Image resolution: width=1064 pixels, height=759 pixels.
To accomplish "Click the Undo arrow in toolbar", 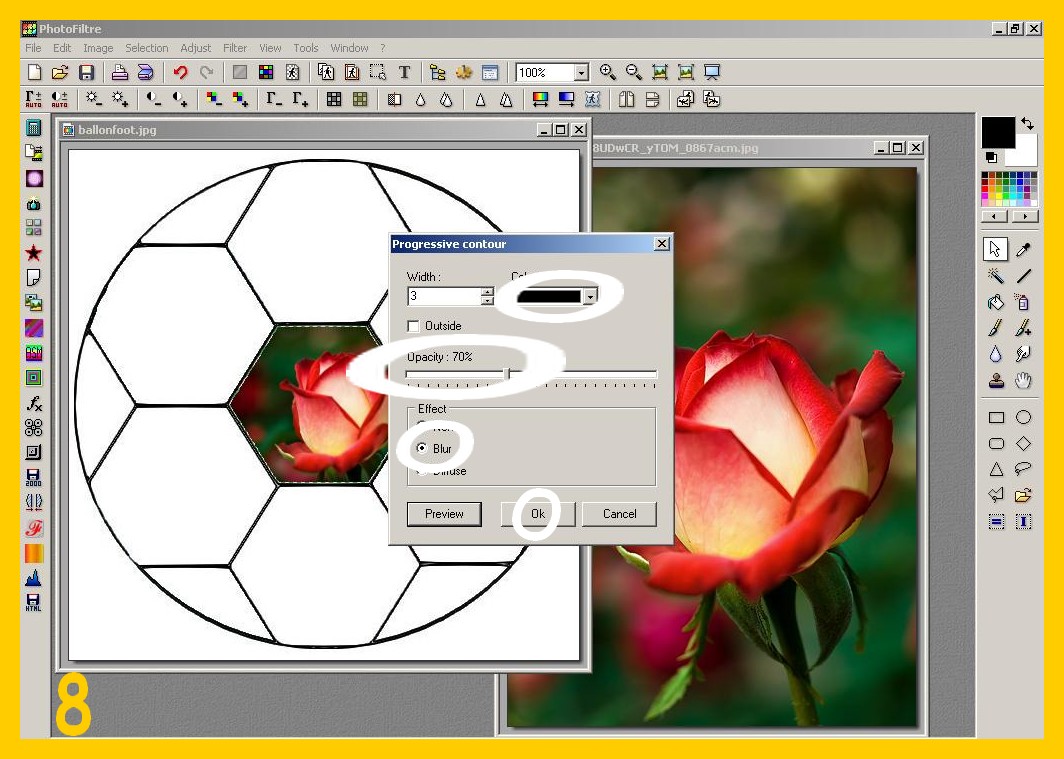I will pyautogui.click(x=180, y=72).
